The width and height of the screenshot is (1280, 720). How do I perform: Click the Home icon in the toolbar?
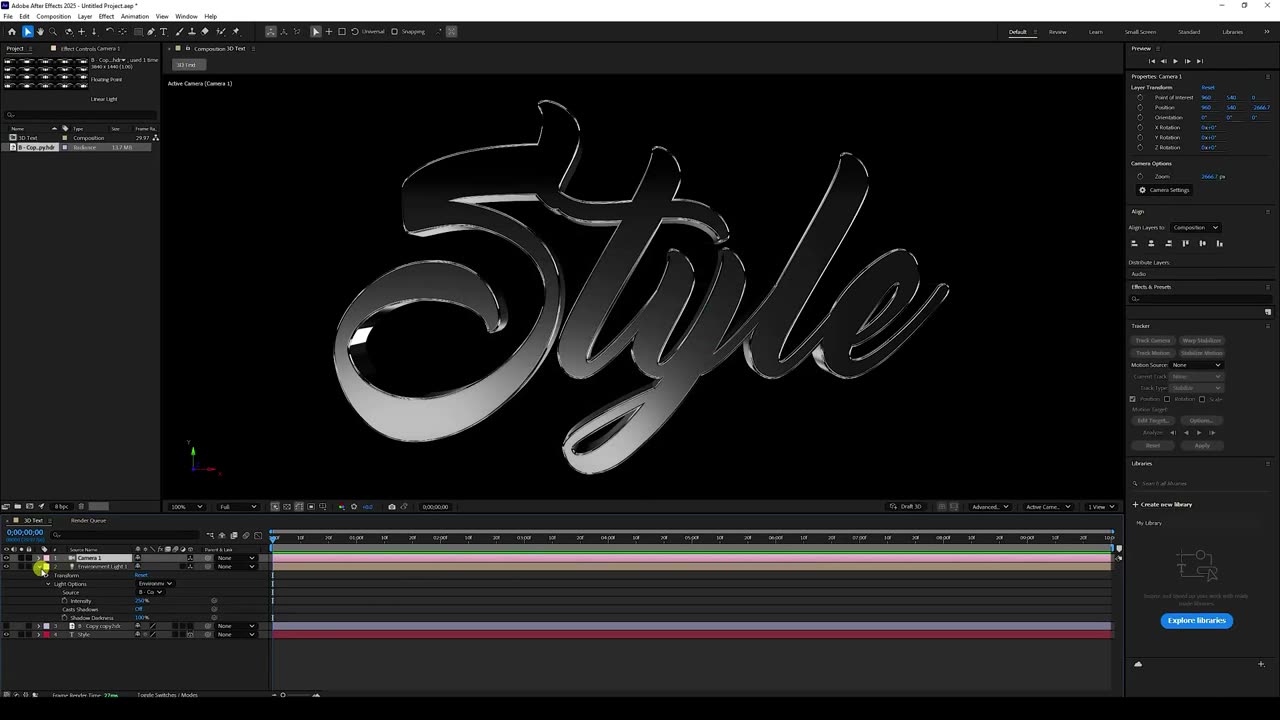[x=12, y=31]
